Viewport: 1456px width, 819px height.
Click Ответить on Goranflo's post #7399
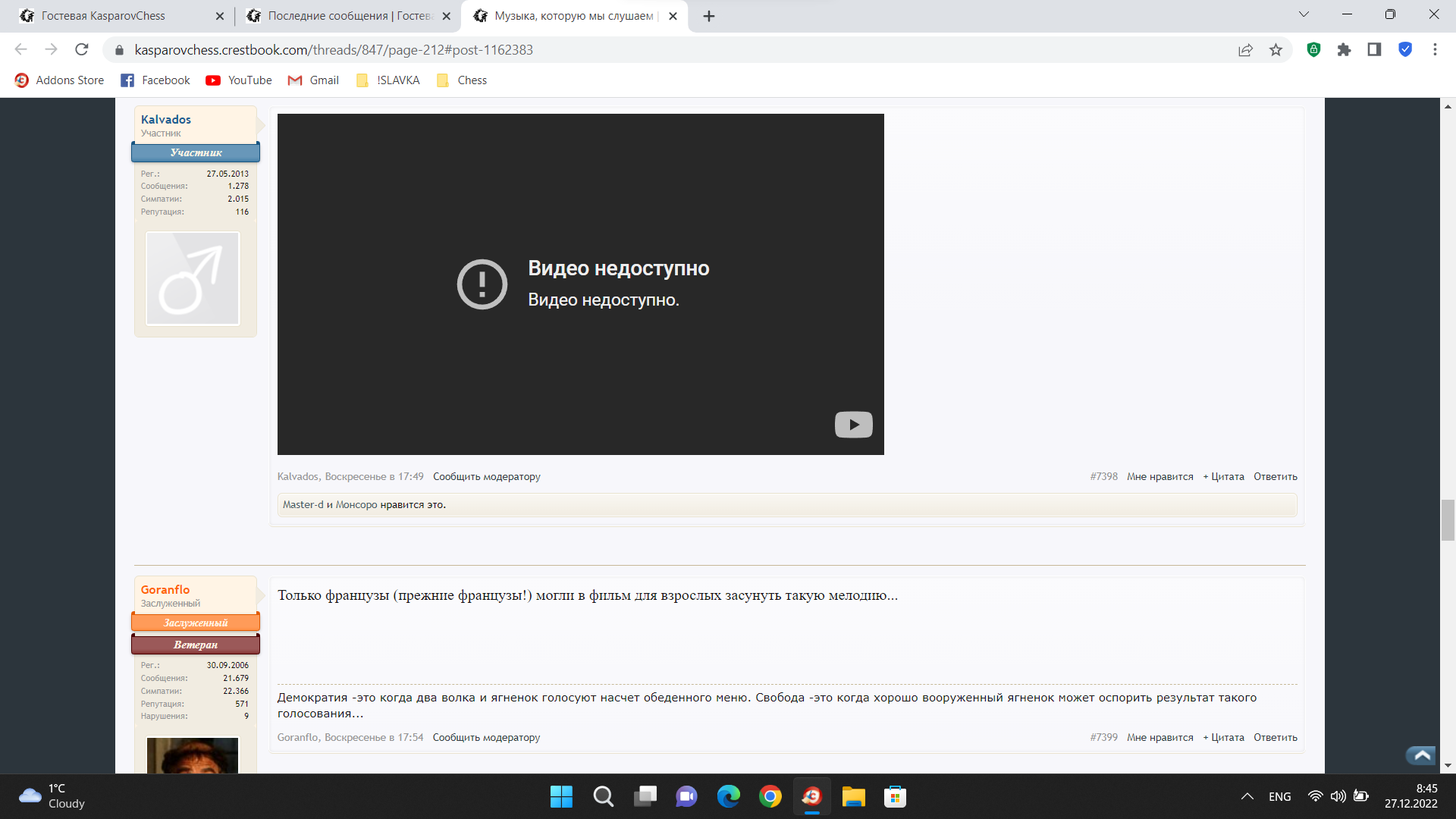pos(1275,738)
